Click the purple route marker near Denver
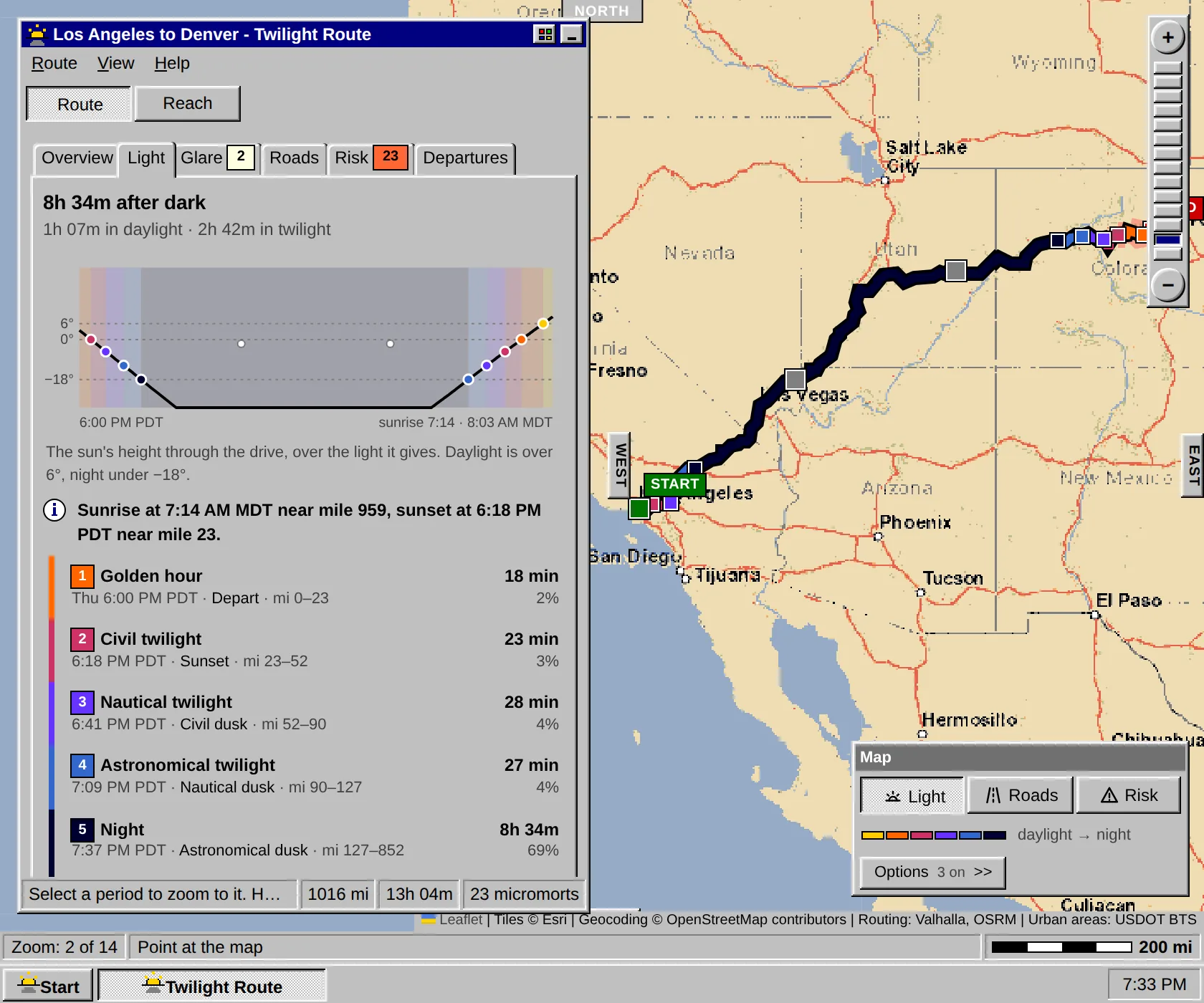 point(1104,239)
